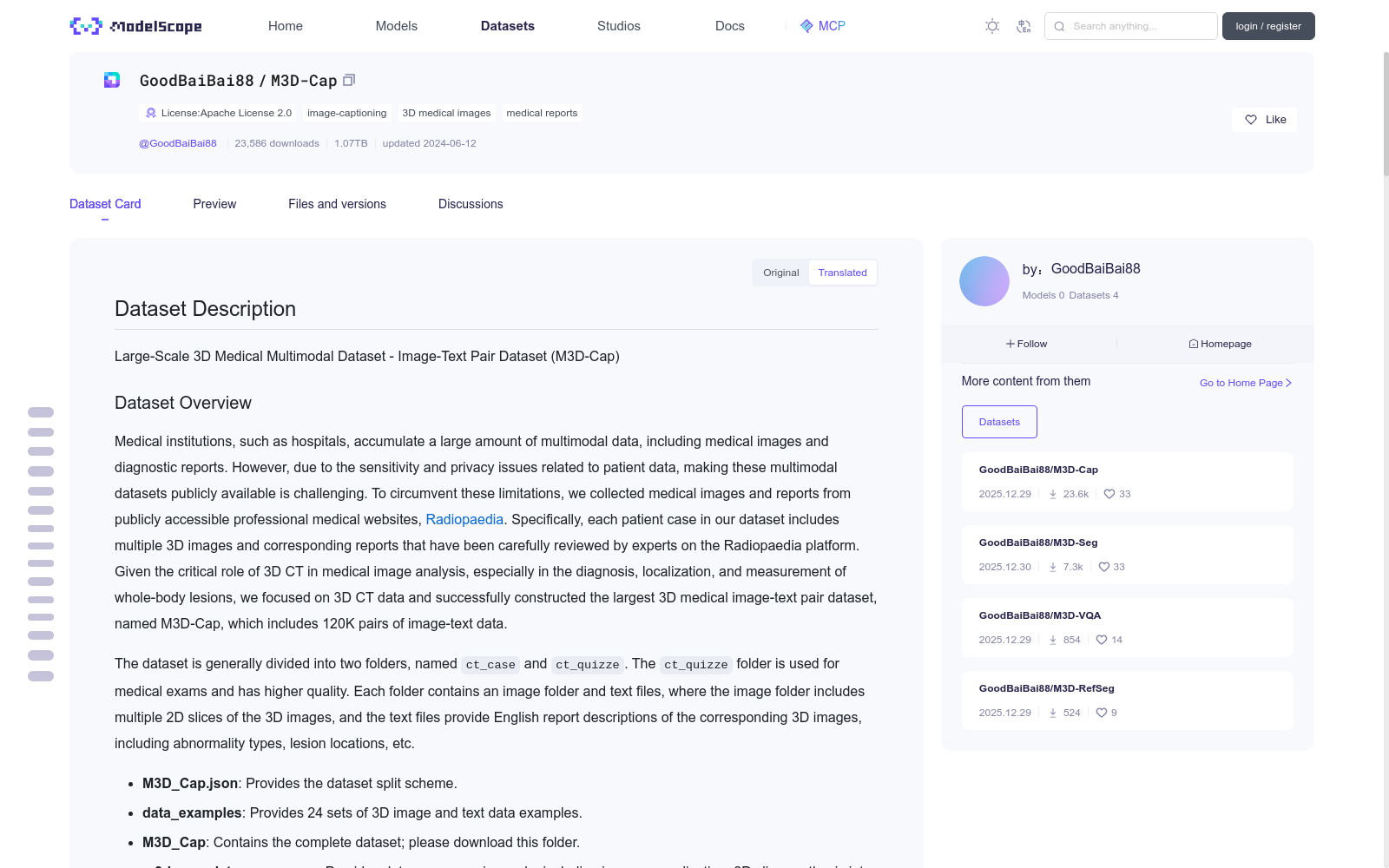Image resolution: width=1389 pixels, height=868 pixels.
Task: Follow the author GoodBaiBai88
Action: point(1027,344)
